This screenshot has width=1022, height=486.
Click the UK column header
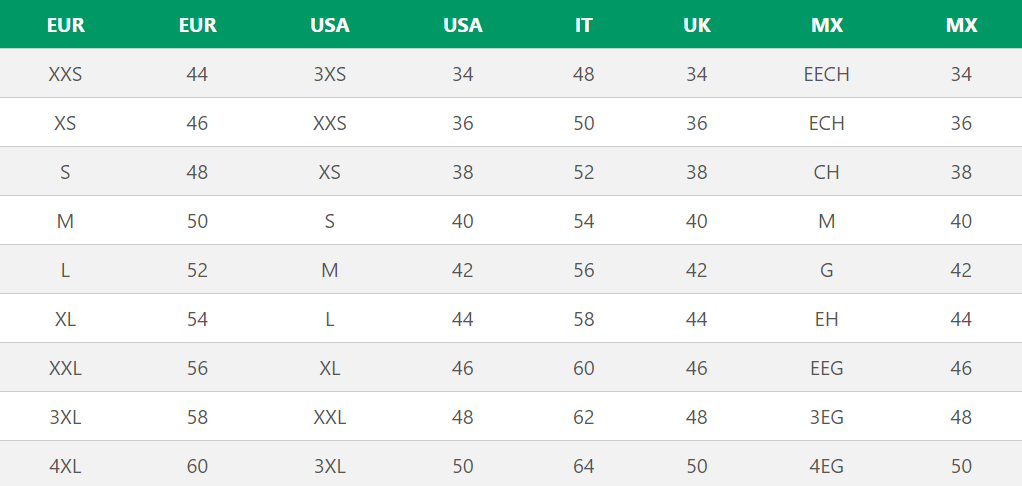tap(697, 26)
